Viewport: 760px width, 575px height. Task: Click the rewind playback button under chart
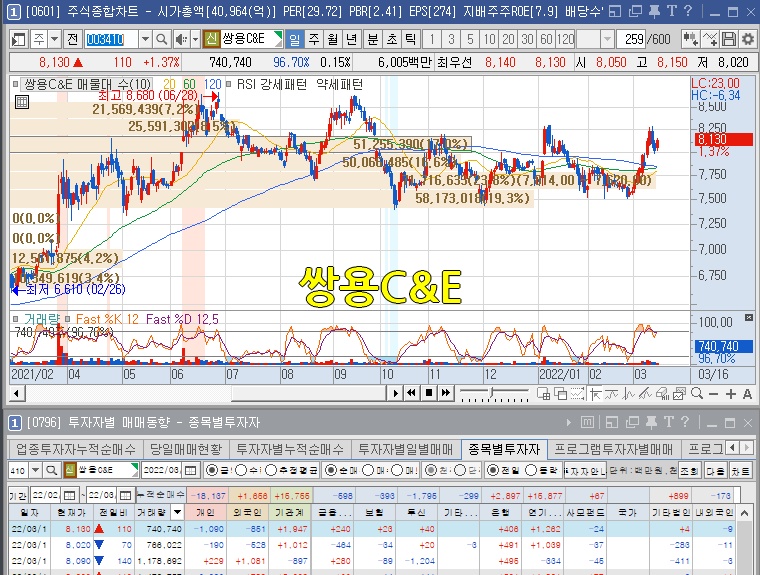click(412, 393)
